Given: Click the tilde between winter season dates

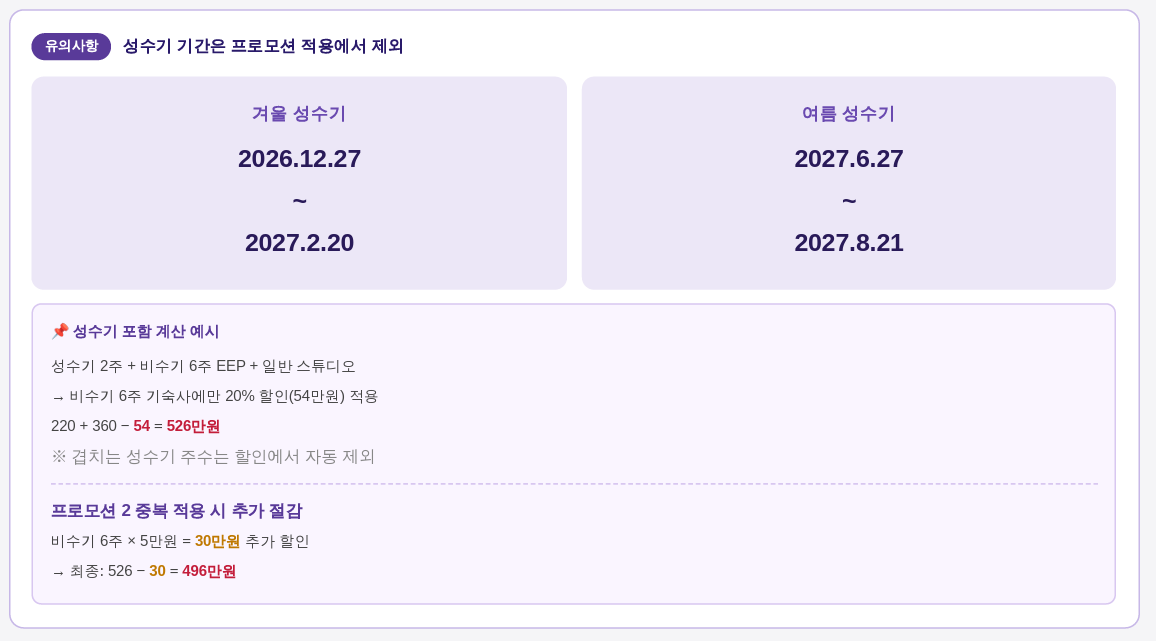Looking at the screenshot, I should (299, 201).
